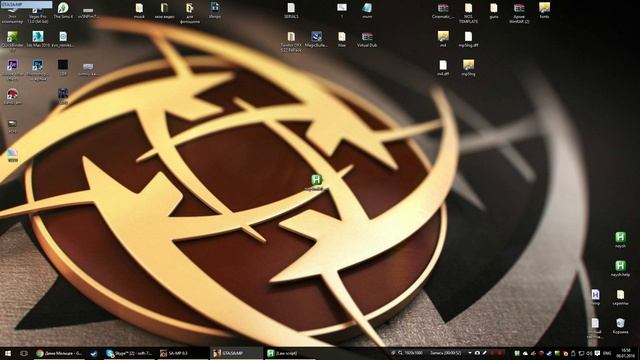Screen dimensions: 640x360
Task: Select the fonts desktop icon
Action: (x=544, y=11)
